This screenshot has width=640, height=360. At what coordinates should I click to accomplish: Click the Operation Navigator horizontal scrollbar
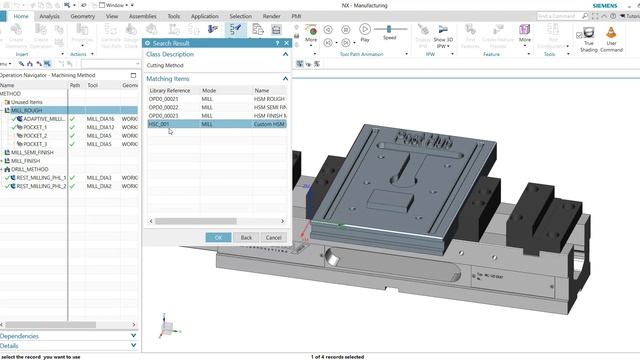pyautogui.click(x=50, y=324)
